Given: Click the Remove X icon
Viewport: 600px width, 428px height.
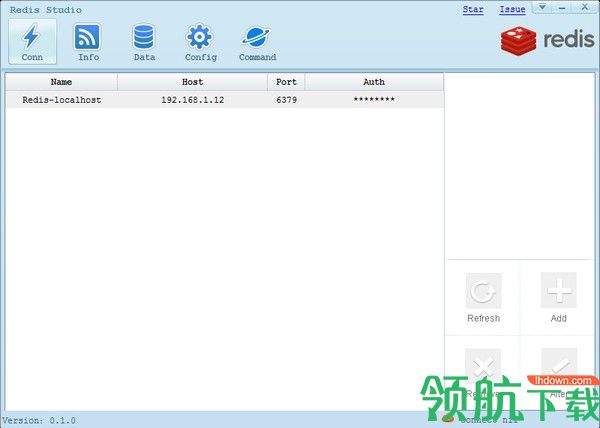Looking at the screenshot, I should tap(483, 365).
